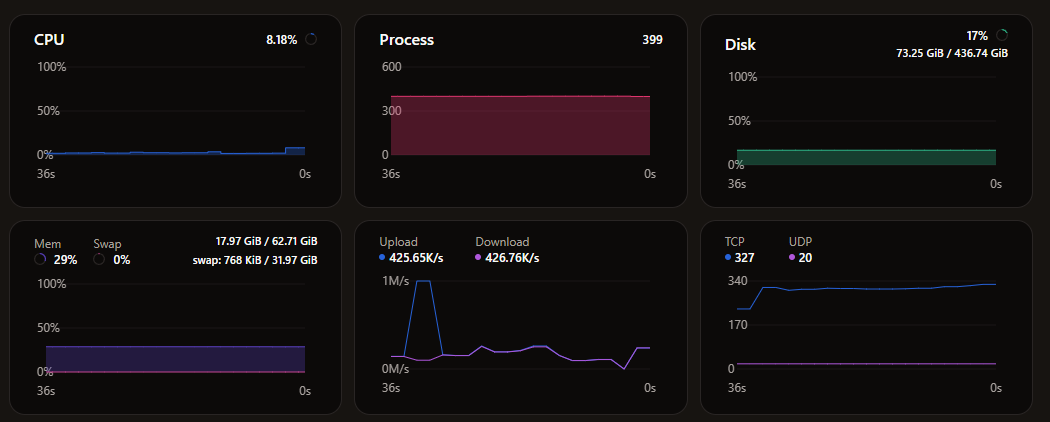The image size is (1050, 422).
Task: Click the 425.65K/s upload speed
Action: point(416,258)
